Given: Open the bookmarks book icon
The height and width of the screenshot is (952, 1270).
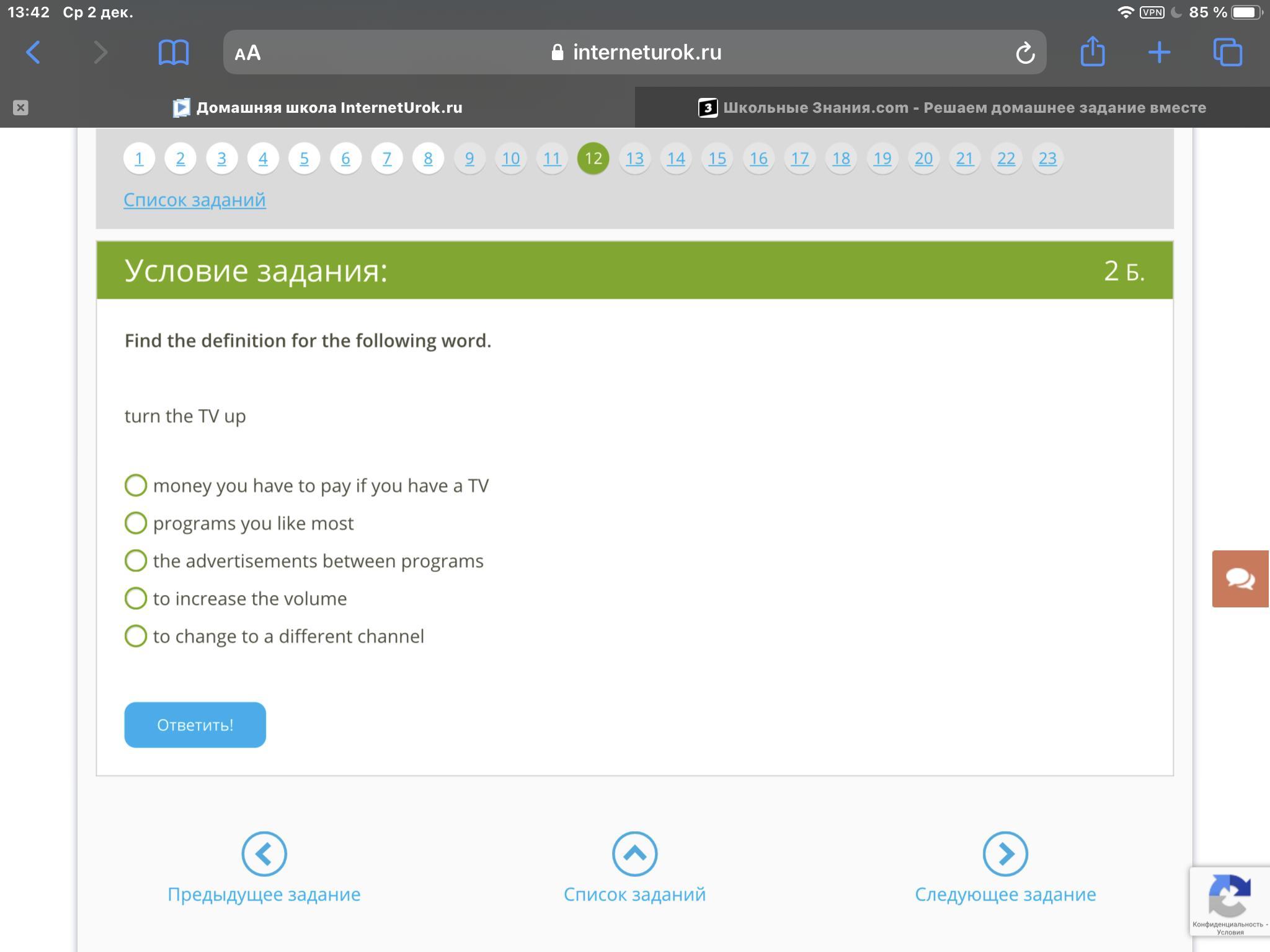Looking at the screenshot, I should click(x=174, y=53).
